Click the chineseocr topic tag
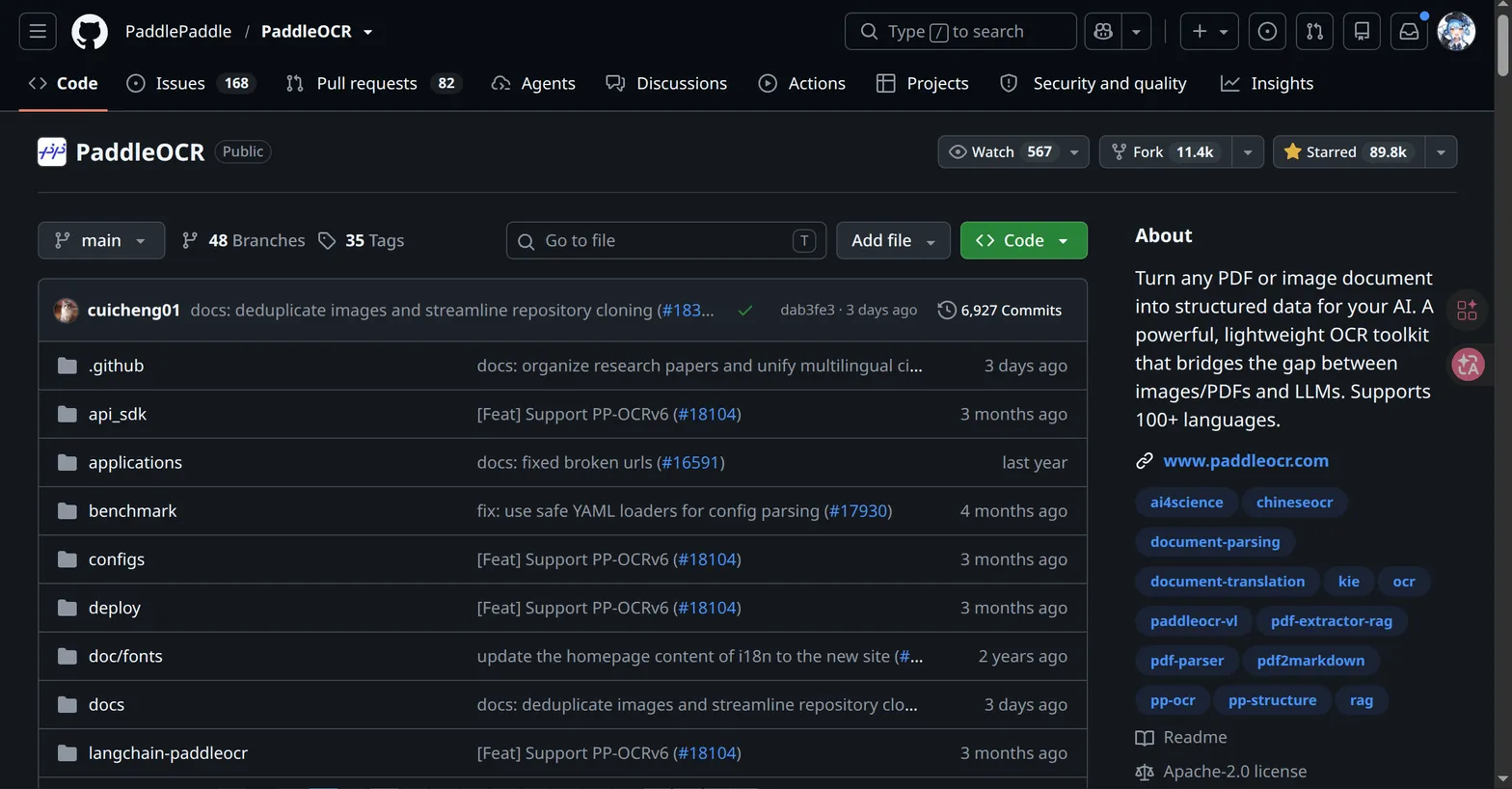The width and height of the screenshot is (1512, 789). coord(1294,503)
